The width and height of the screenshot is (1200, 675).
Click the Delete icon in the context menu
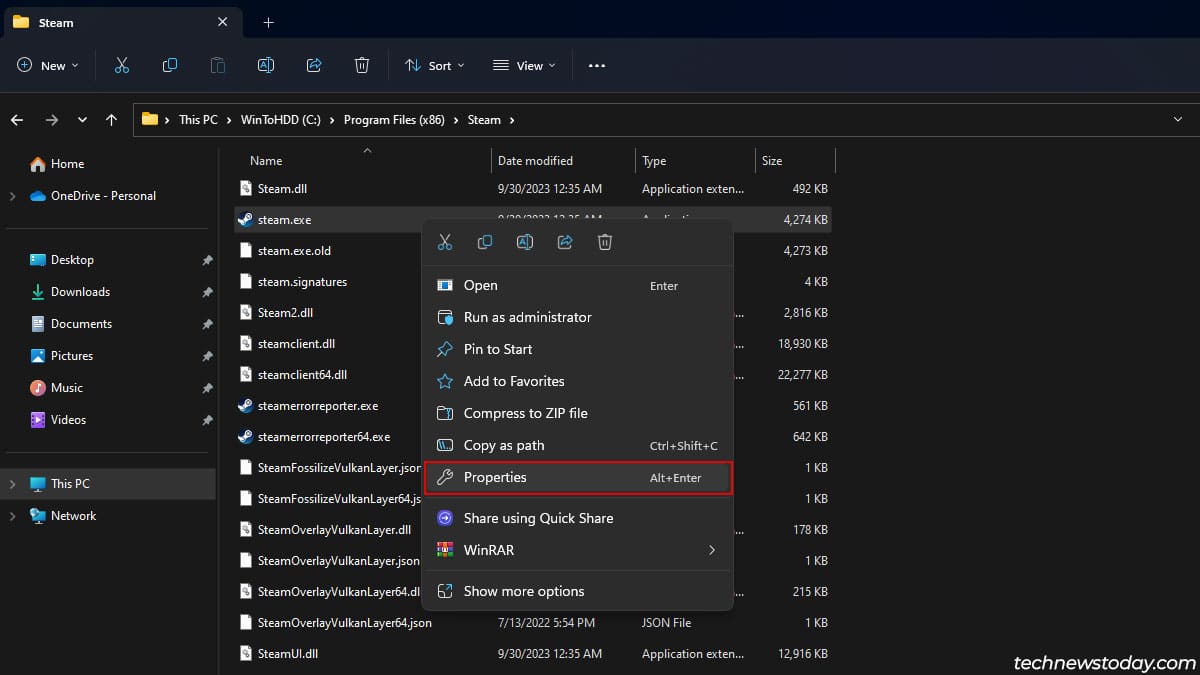605,242
